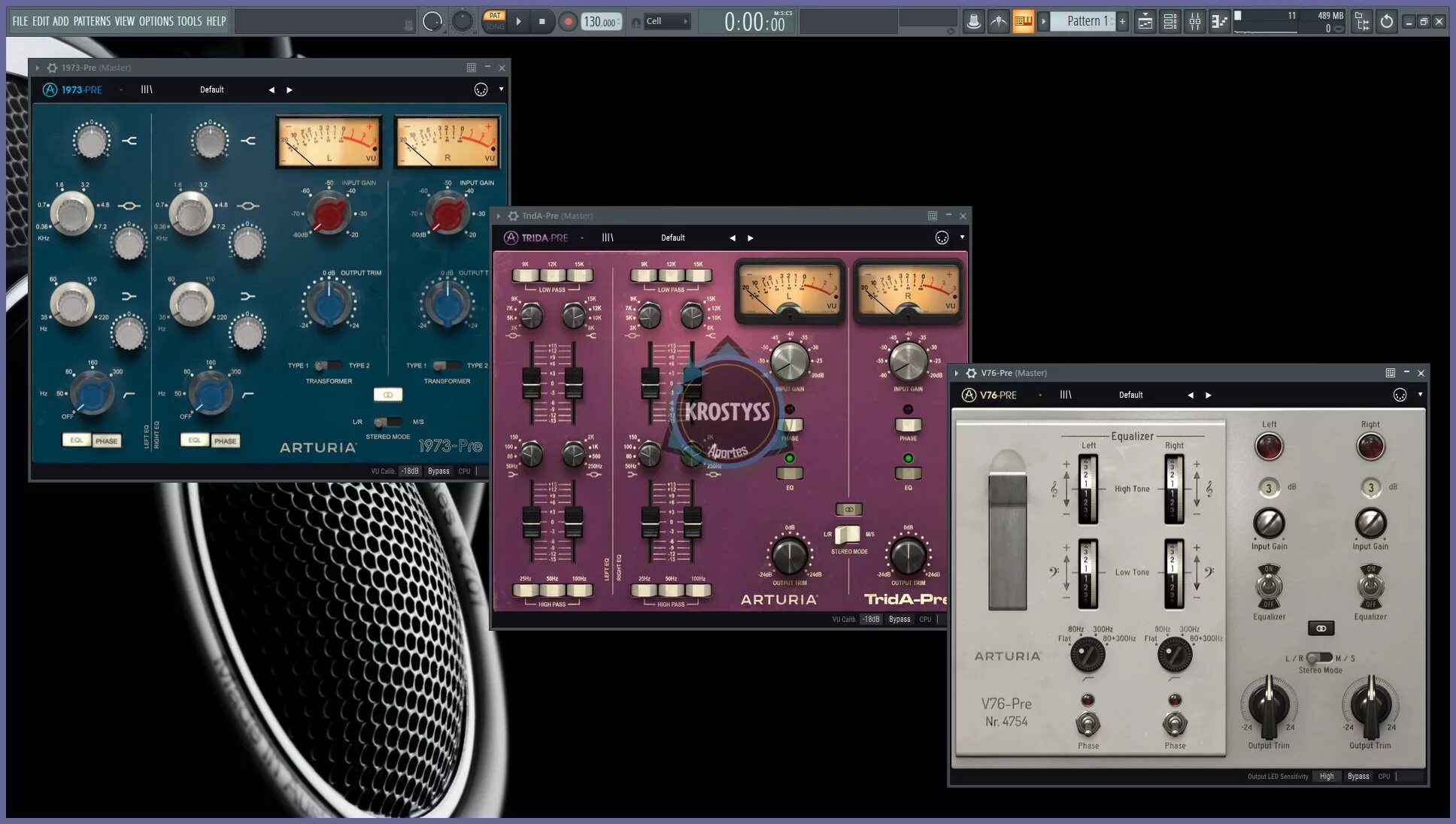This screenshot has height=824, width=1456.
Task: Click the metronome icon in the toolbar
Action: [x=973, y=21]
